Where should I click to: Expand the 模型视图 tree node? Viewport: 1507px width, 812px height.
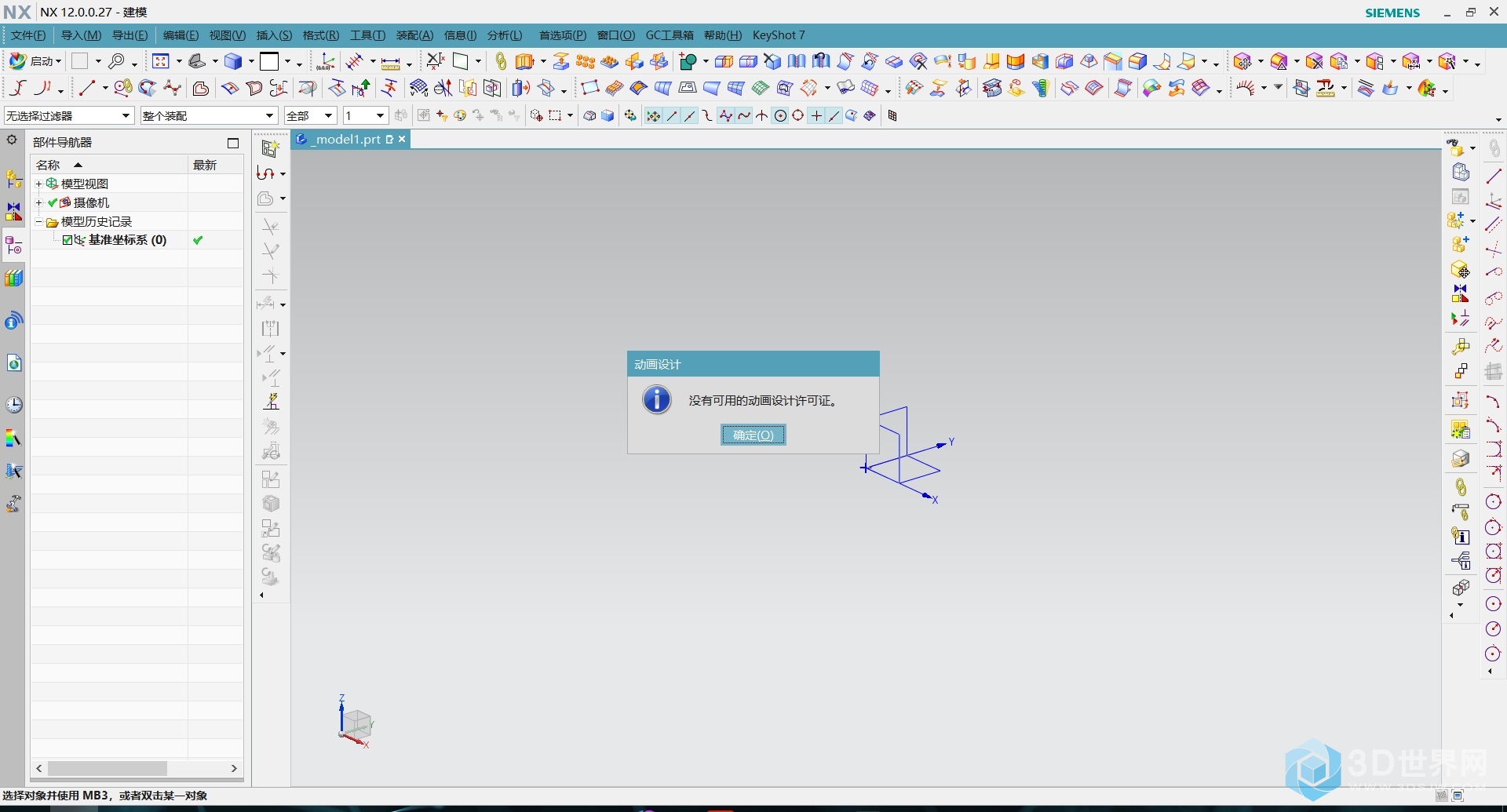[38, 184]
